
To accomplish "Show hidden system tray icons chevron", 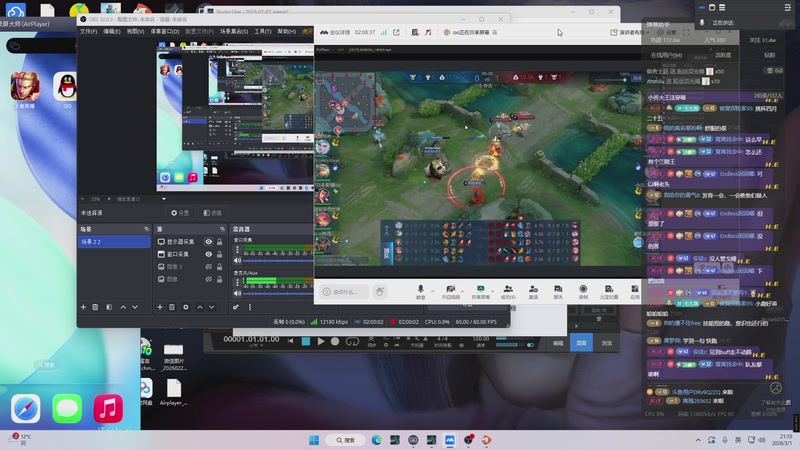I will click(x=698, y=440).
